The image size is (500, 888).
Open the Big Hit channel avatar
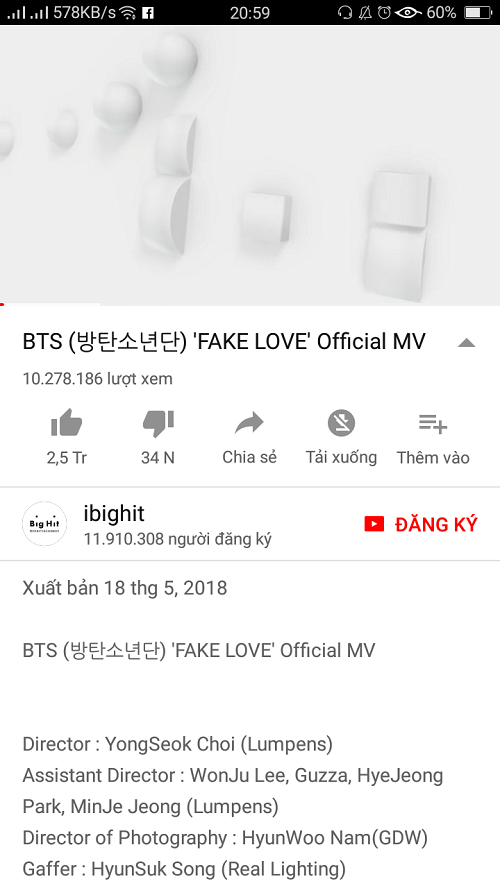tap(44, 524)
